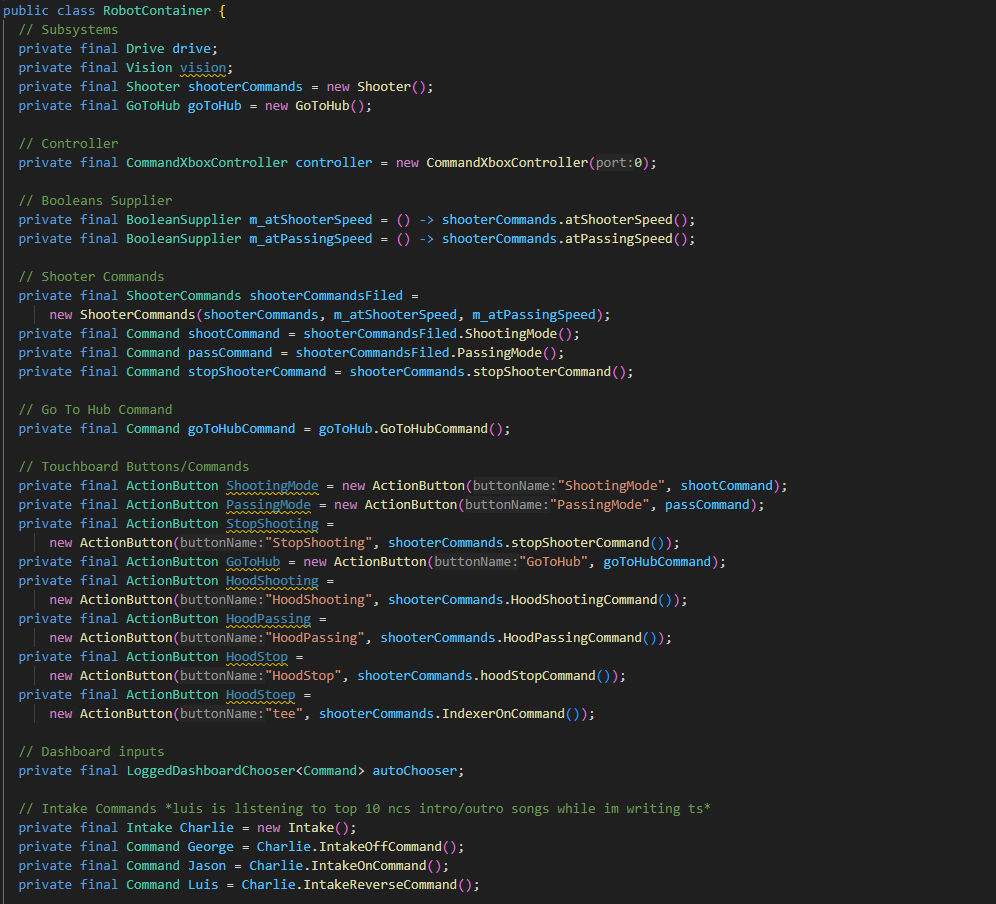
Task: Click the Command variable Jason
Action: point(206,866)
